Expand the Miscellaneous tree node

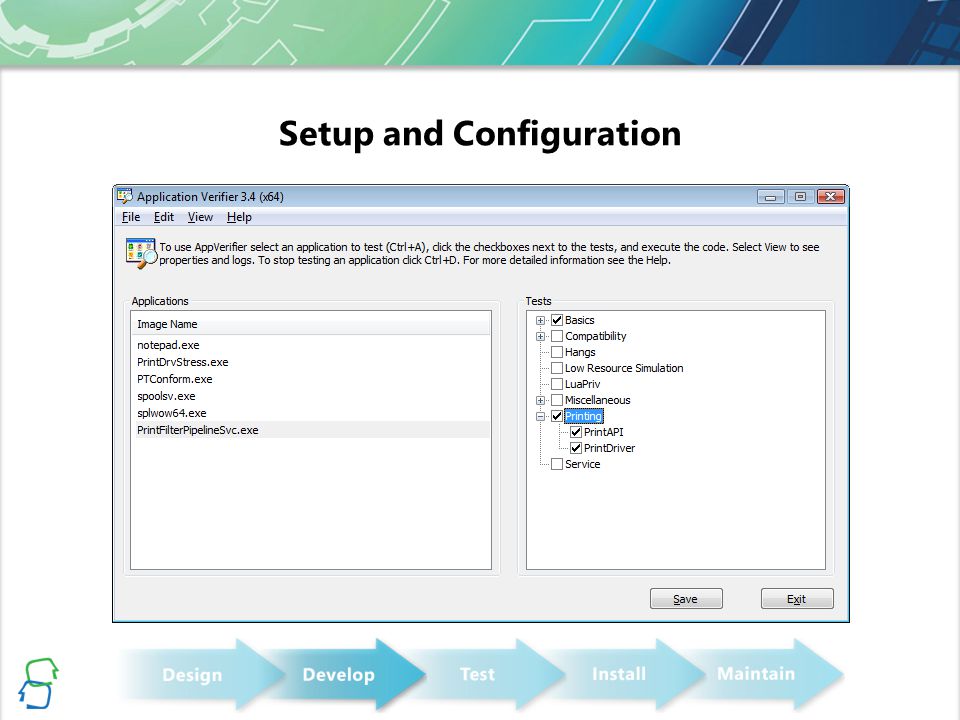pos(540,400)
